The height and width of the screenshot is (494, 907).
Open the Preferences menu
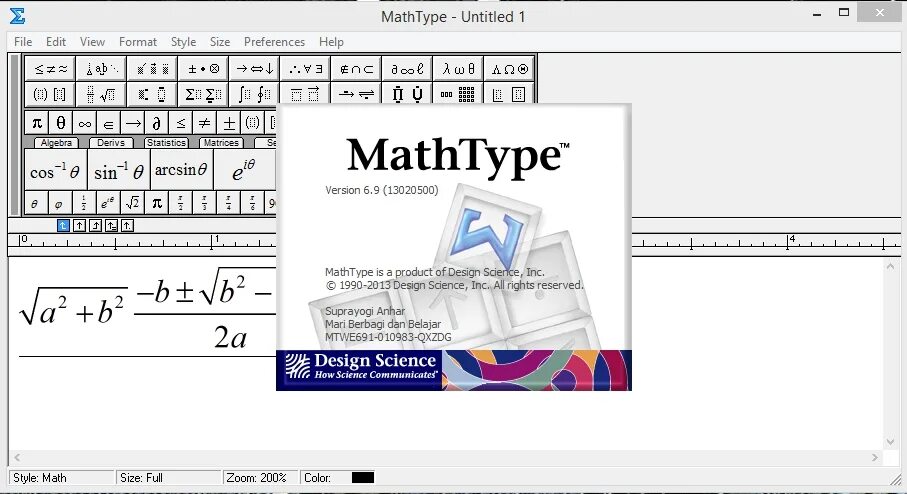pyautogui.click(x=274, y=42)
